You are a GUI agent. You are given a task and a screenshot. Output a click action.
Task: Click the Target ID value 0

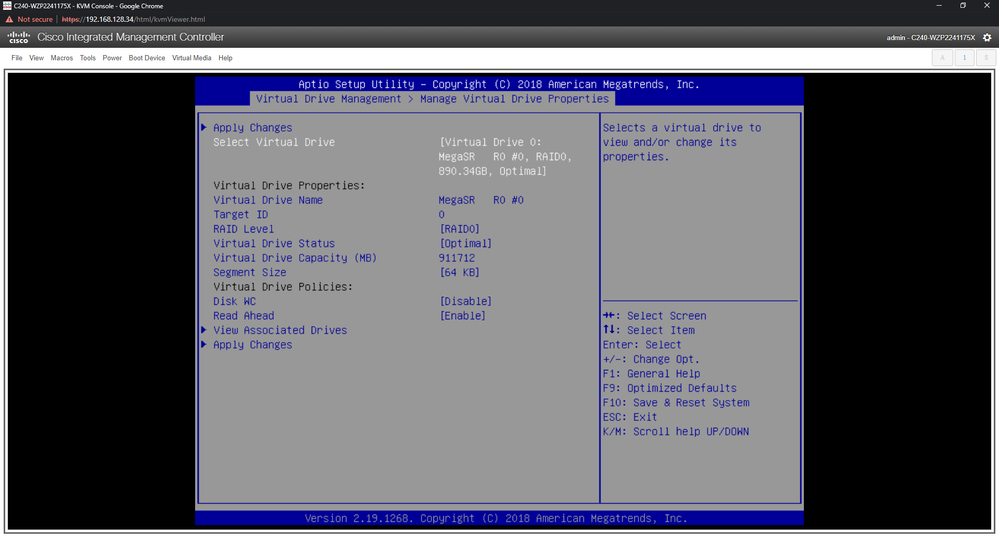tap(442, 215)
